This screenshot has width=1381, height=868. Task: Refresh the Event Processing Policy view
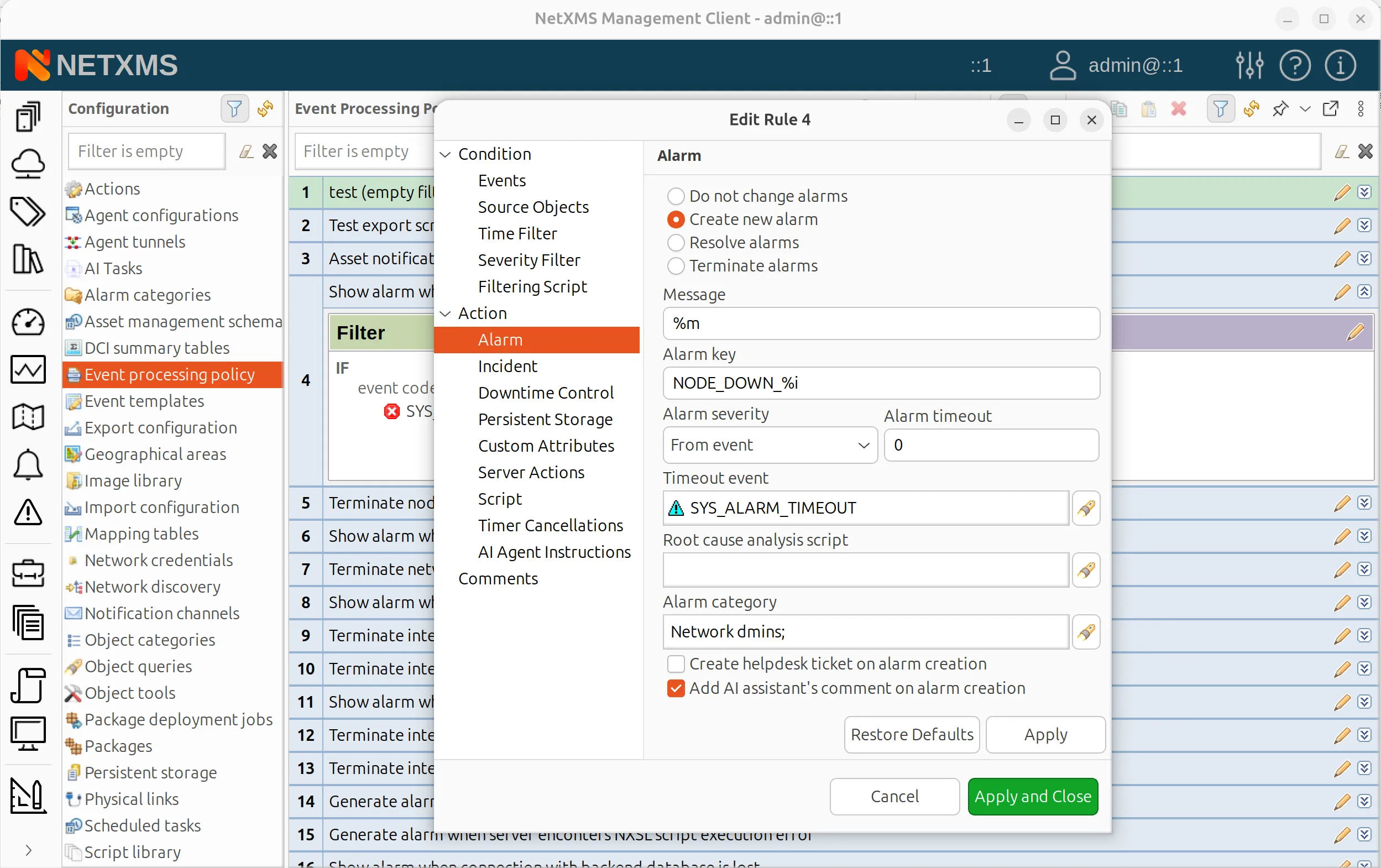[1252, 109]
